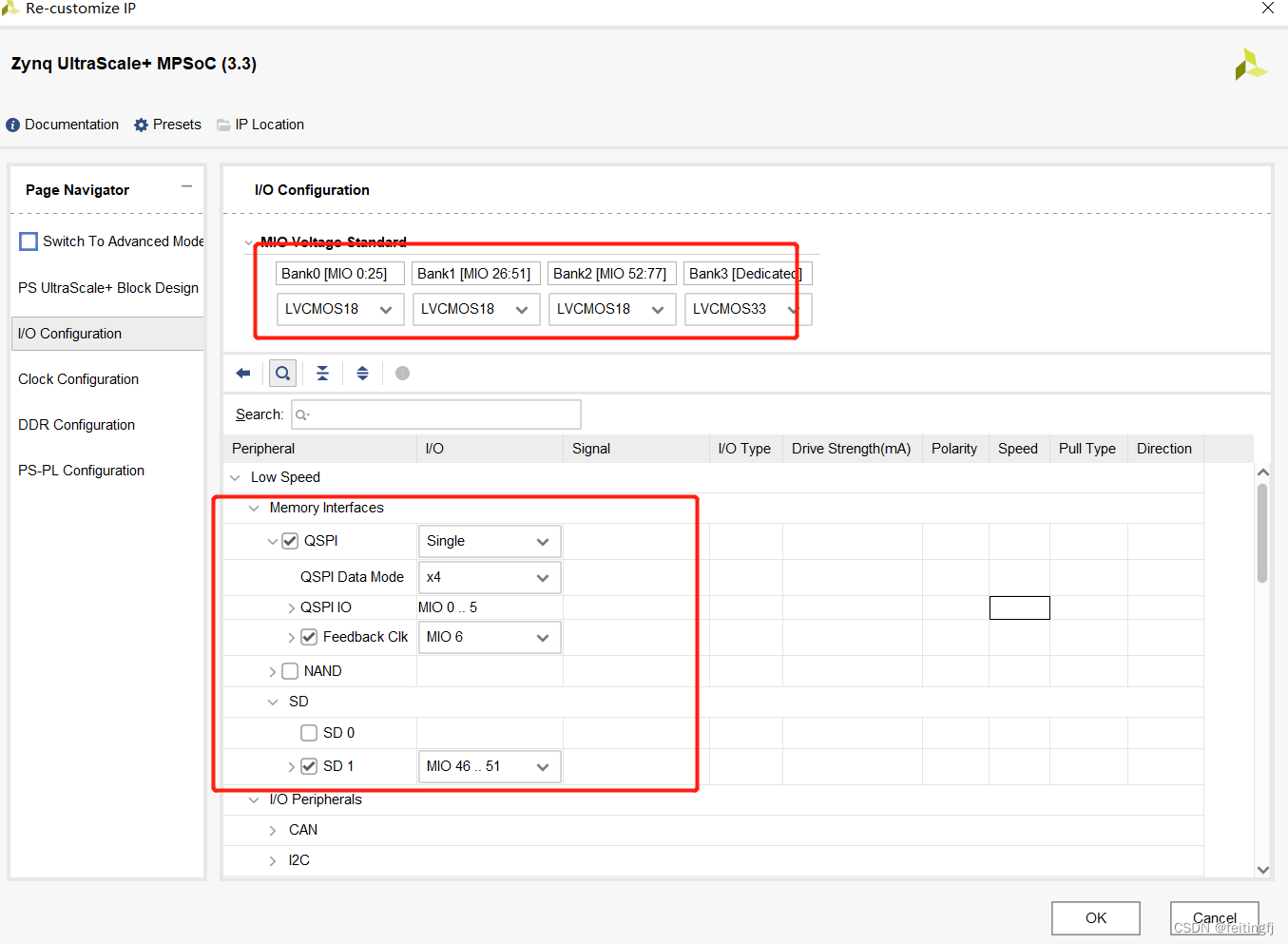Click the Speed column header
Screen dimensions: 1288x944
[x=1019, y=449]
